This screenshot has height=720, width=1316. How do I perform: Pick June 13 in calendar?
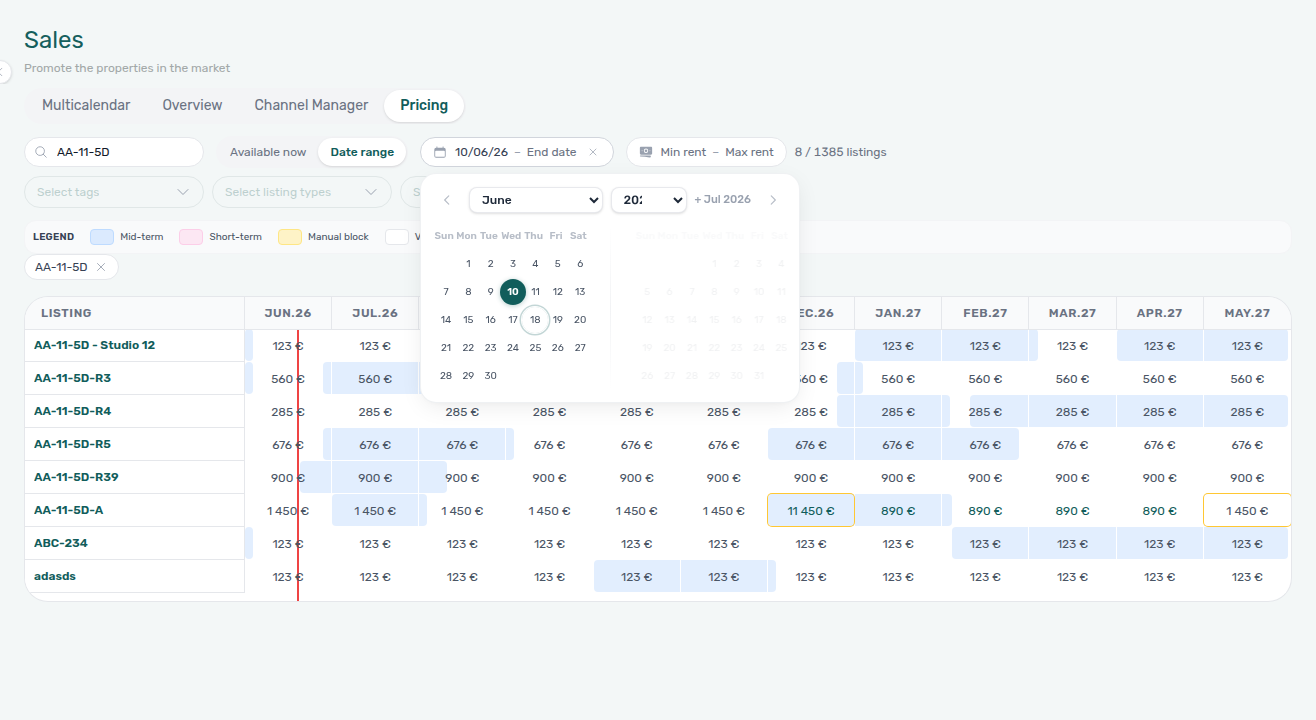[580, 292]
